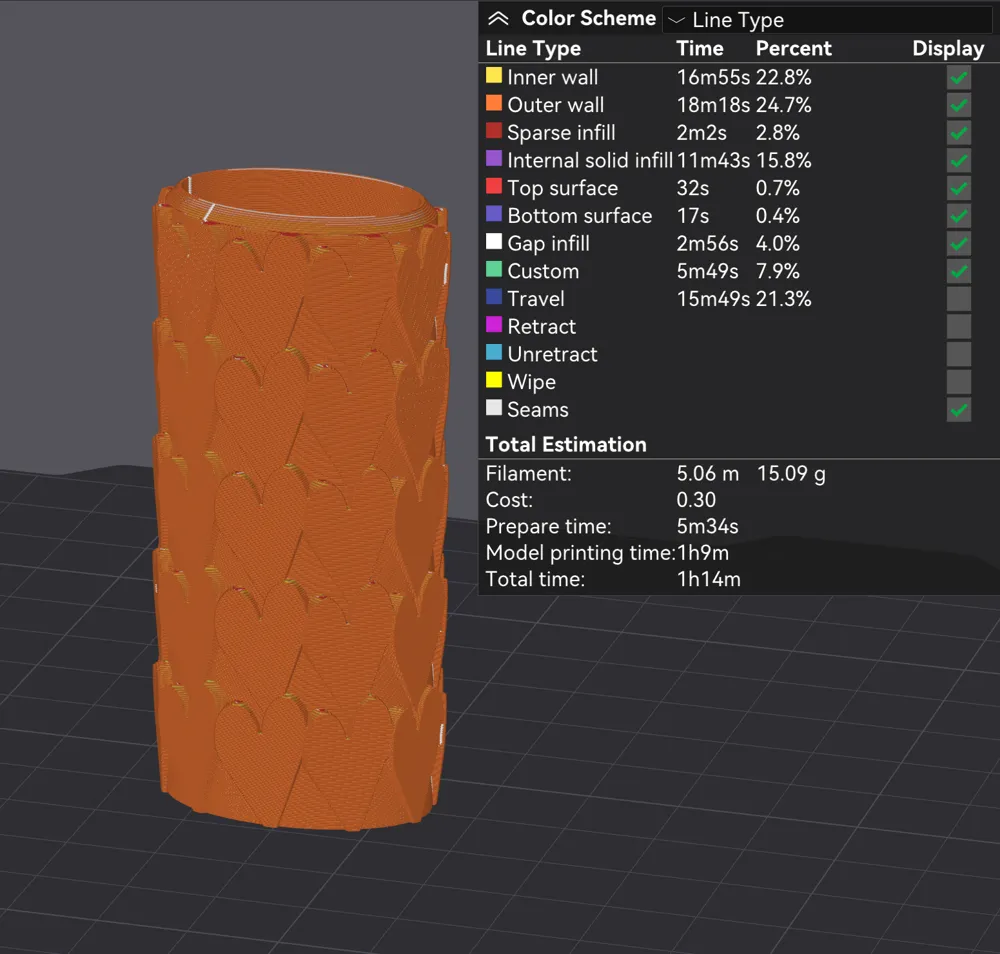
Task: Select the Bottom surface row label
Action: tap(580, 216)
